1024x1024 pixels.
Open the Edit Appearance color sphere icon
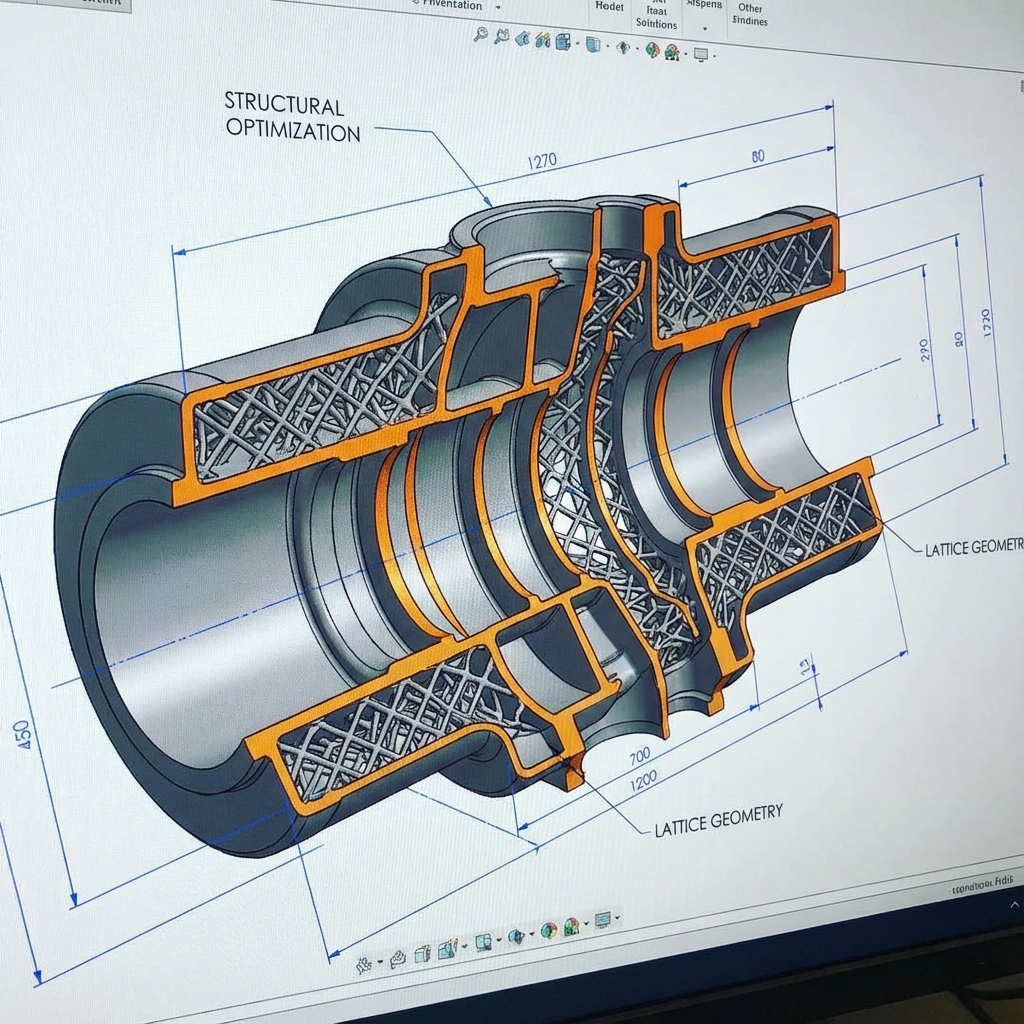(651, 49)
